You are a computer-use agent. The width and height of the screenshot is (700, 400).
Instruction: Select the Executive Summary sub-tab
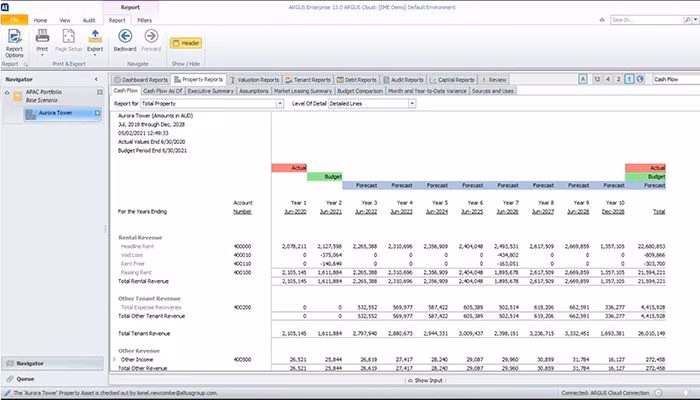(x=210, y=91)
